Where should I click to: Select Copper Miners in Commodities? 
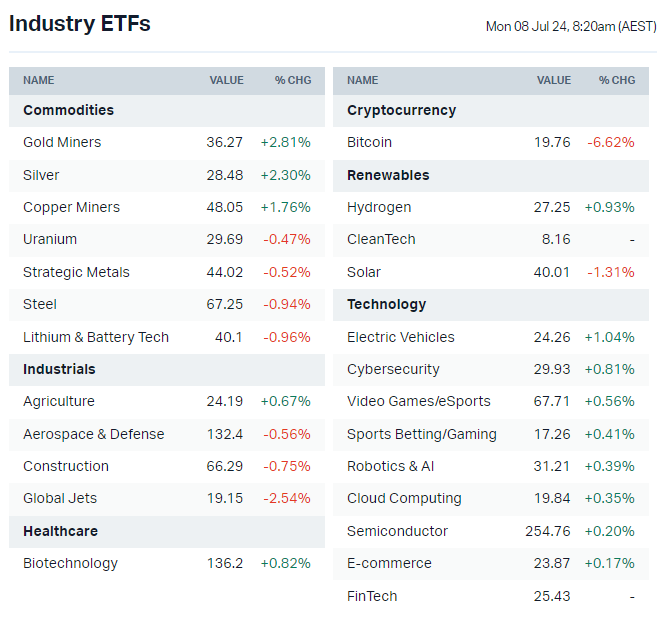coord(71,207)
